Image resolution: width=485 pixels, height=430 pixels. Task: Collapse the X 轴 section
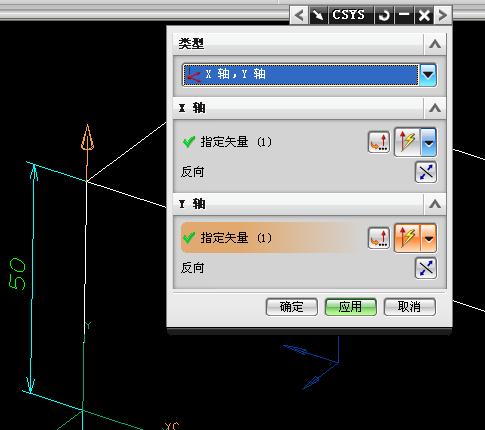pyautogui.click(x=435, y=108)
